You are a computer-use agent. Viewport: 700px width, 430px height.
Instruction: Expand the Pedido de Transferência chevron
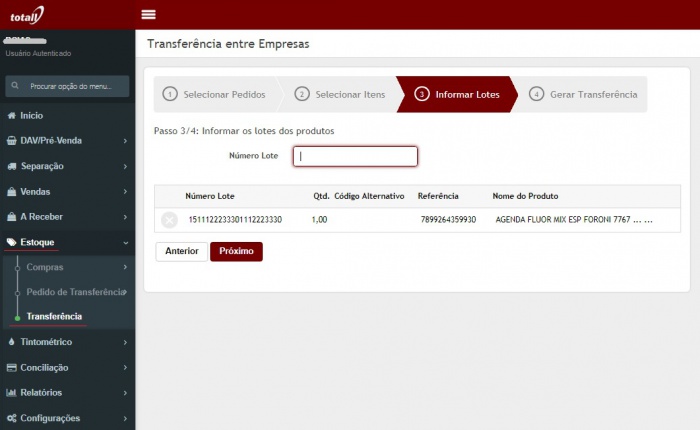click(x=125, y=292)
